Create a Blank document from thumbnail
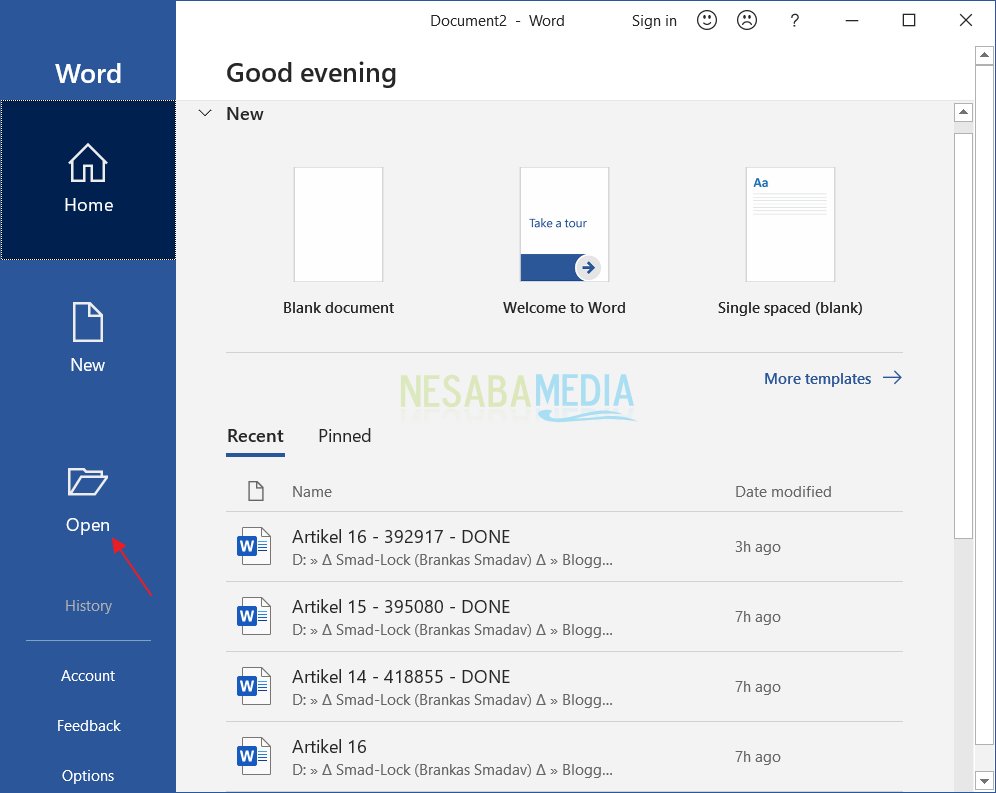This screenshot has height=793, width=996. coord(339,224)
